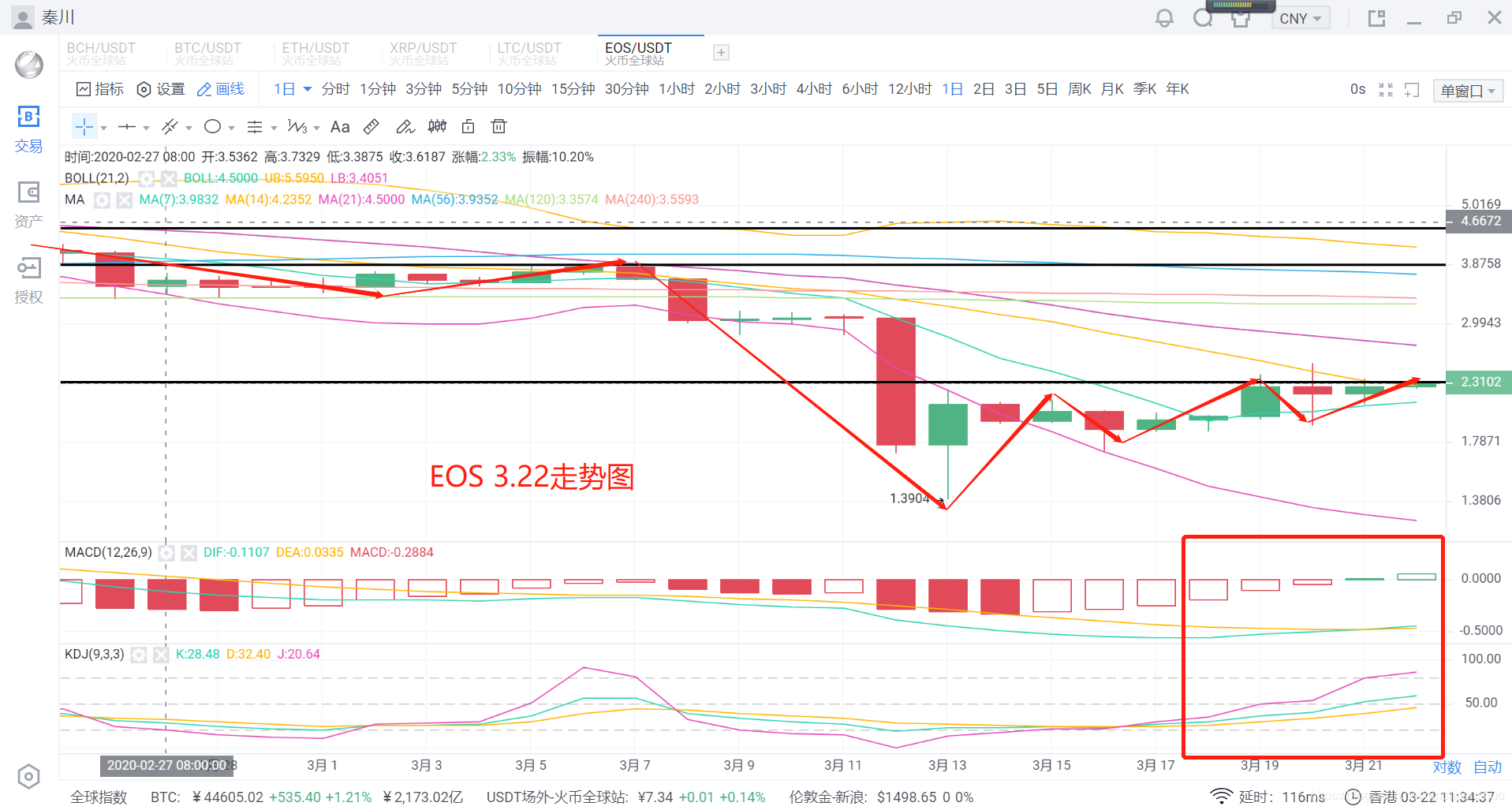The image size is (1512, 810).
Task: Open BOLL indicator settings gear
Action: (x=146, y=178)
